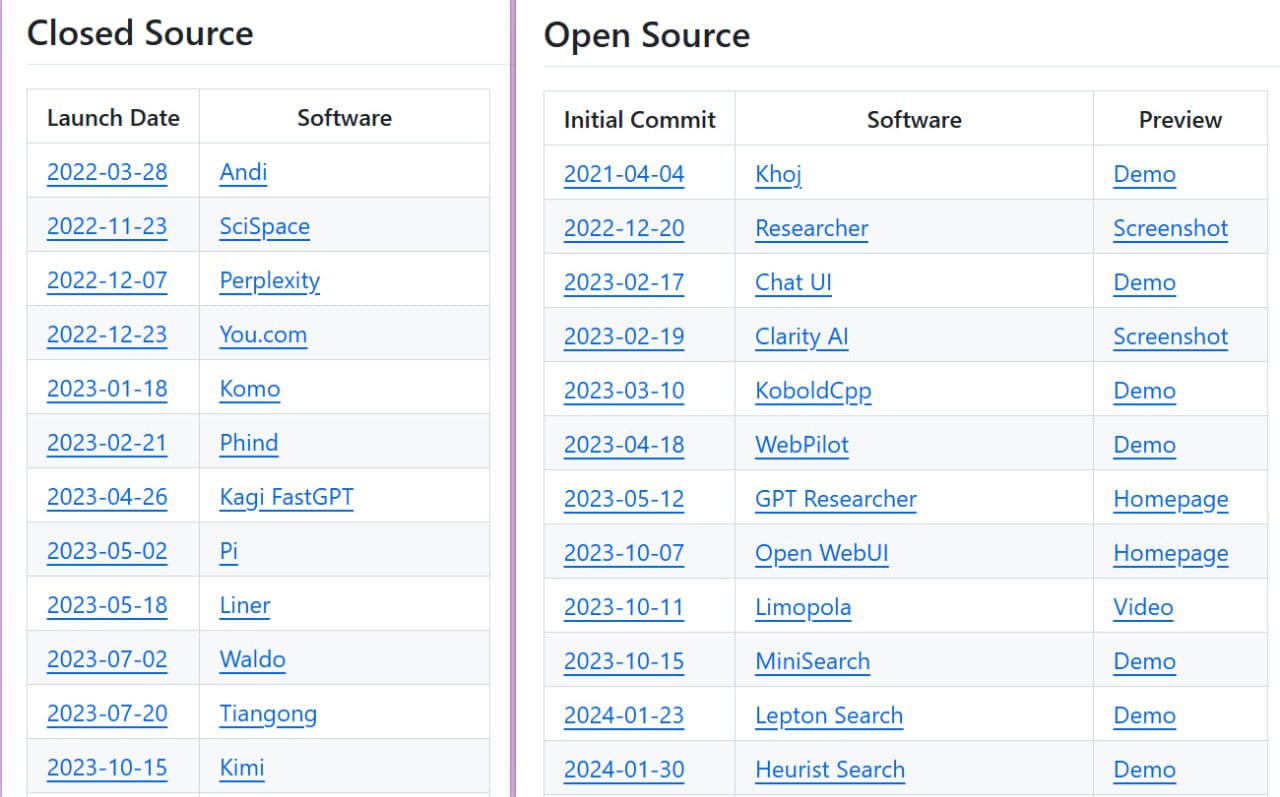The image size is (1280, 797).
Task: Open the KoboldCpp Demo link
Action: (x=1144, y=390)
